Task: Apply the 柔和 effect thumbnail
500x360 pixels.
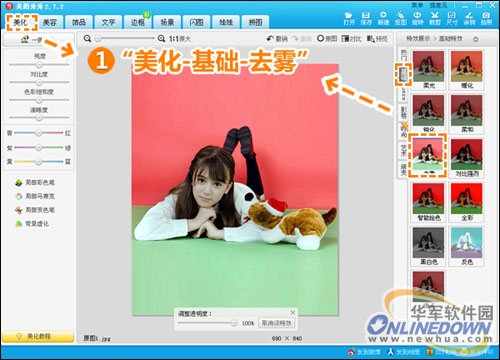Action: tap(467, 113)
